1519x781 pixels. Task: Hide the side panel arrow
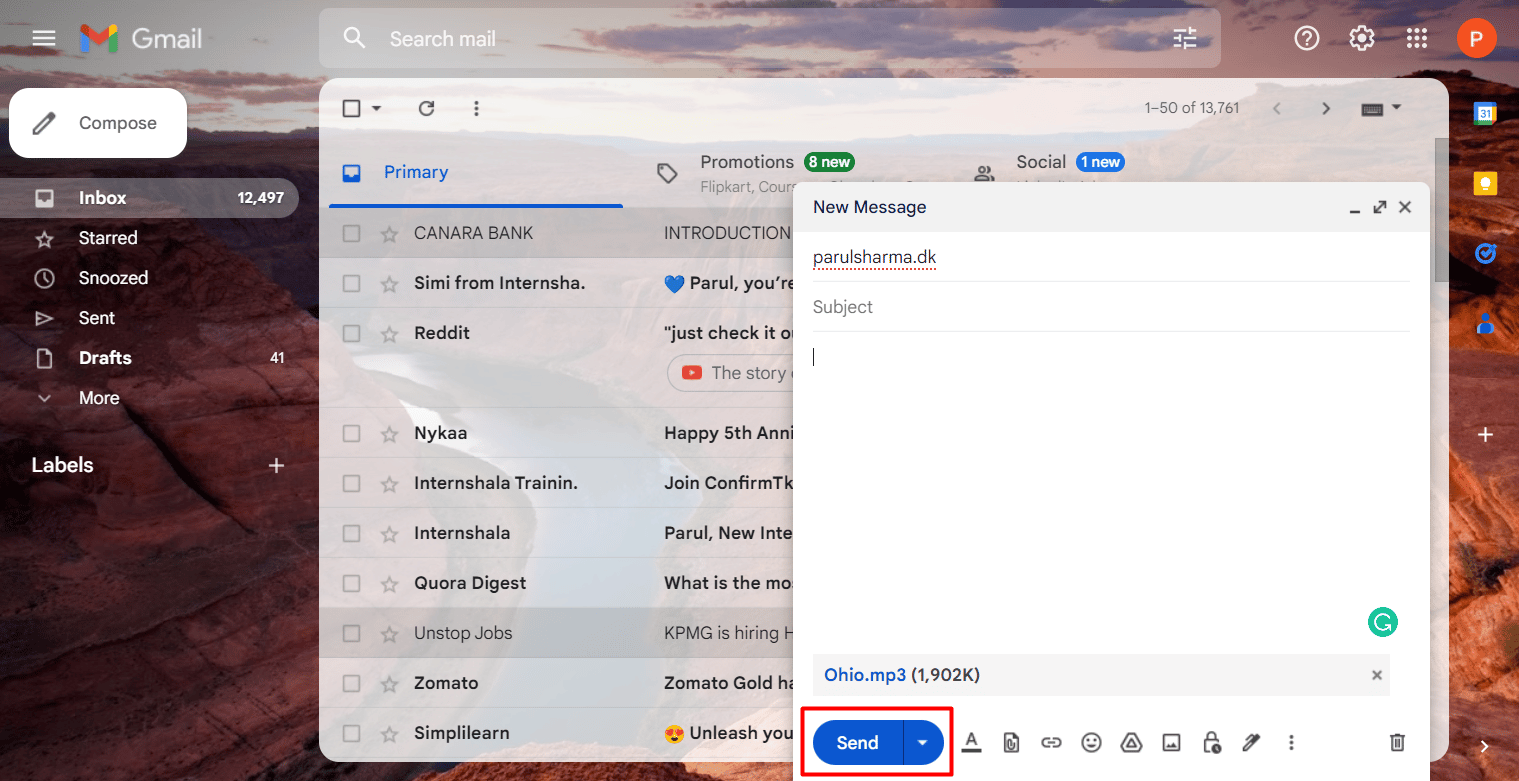[x=1485, y=747]
